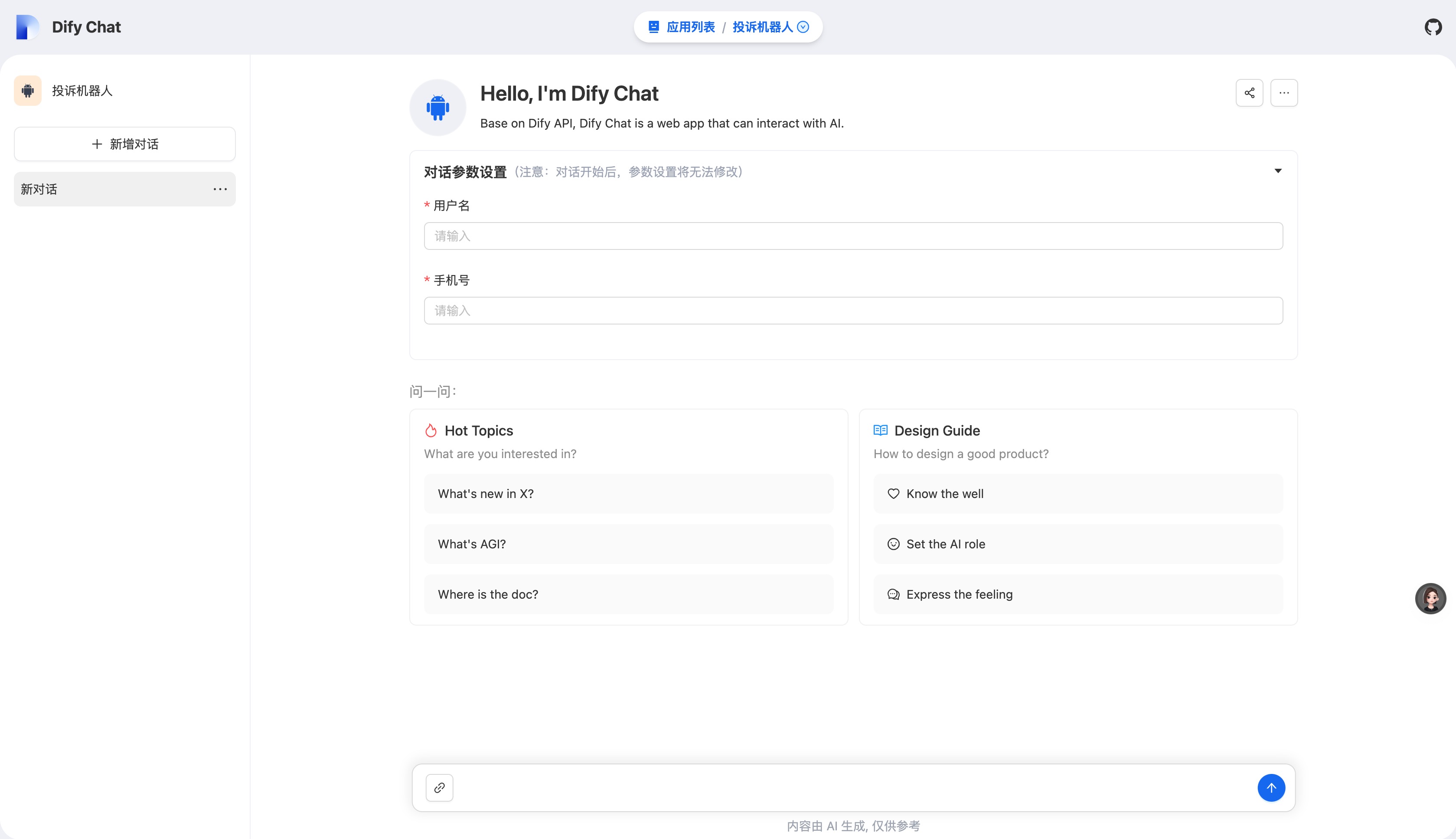This screenshot has height=839, width=1456.
Task: Click 新增对话 button
Action: tap(125, 144)
